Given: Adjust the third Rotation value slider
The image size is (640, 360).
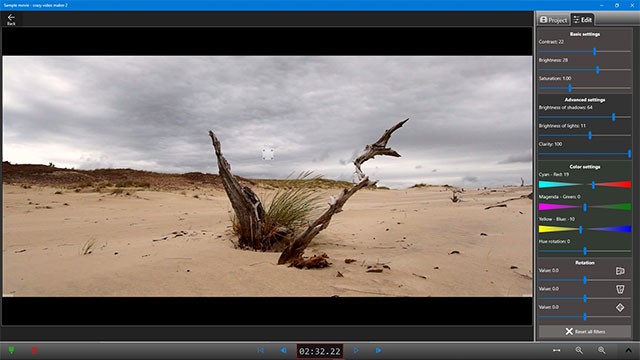Looking at the screenshot, I should (584, 317).
